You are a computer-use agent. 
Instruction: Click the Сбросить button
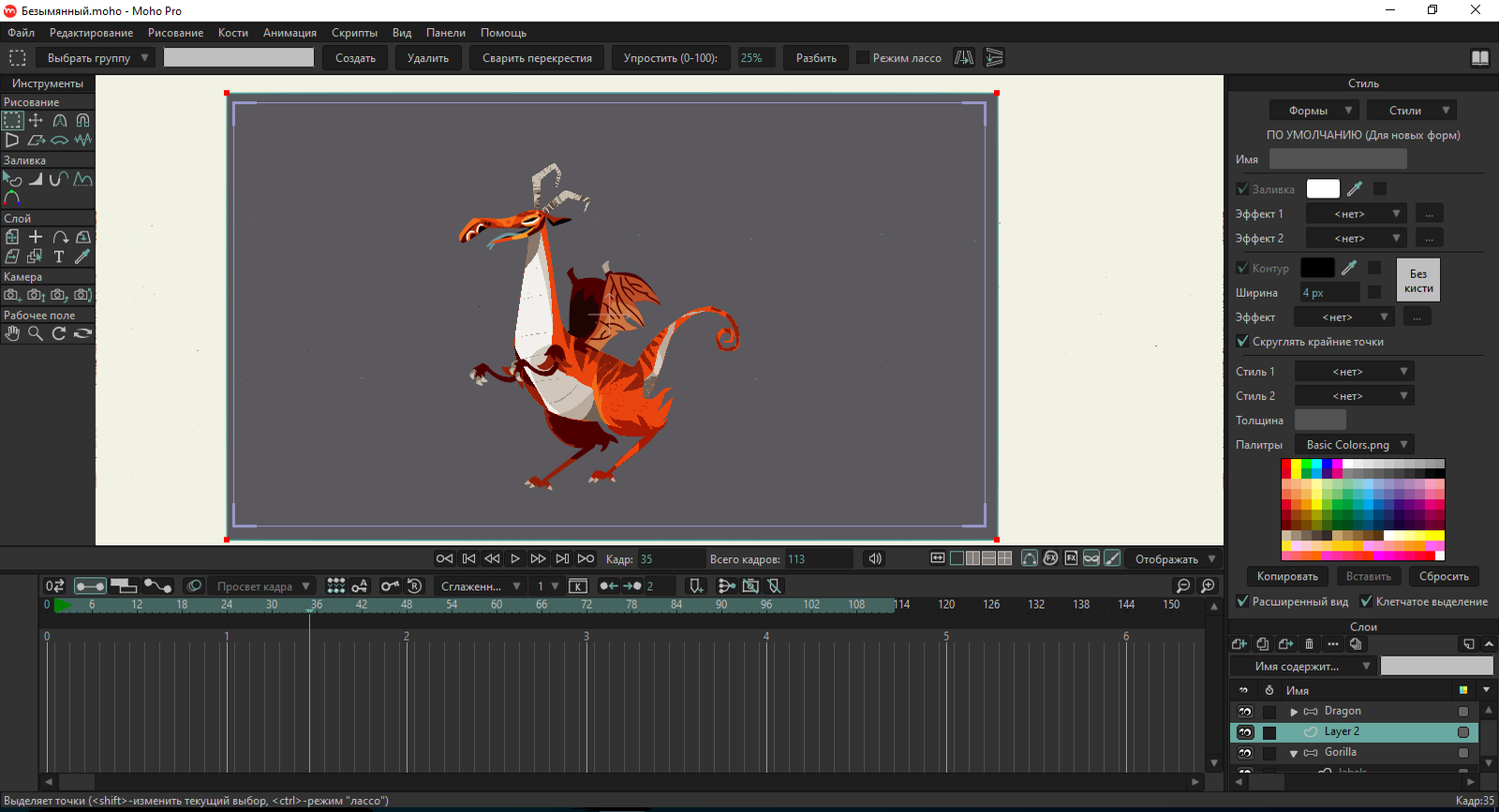(1444, 577)
